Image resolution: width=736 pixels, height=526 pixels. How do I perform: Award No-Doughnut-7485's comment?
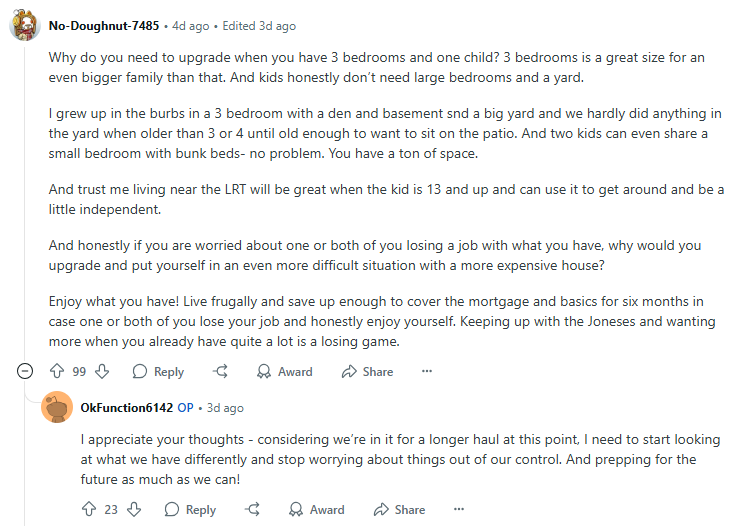(284, 372)
